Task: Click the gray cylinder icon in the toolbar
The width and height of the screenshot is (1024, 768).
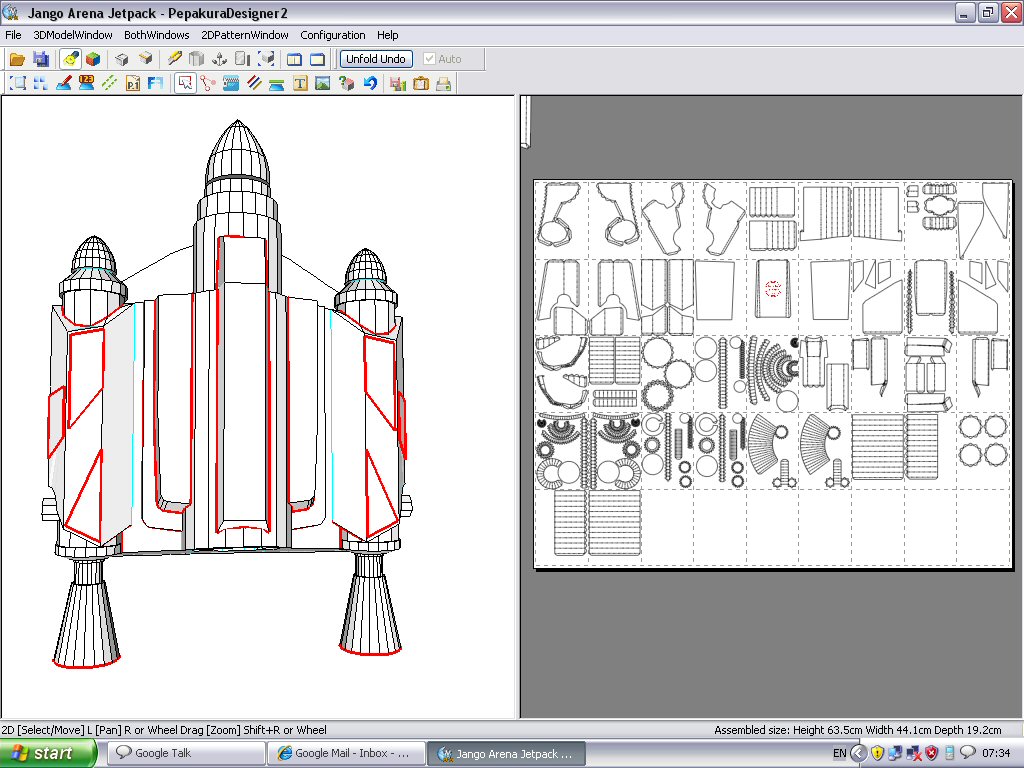Action: (x=196, y=59)
